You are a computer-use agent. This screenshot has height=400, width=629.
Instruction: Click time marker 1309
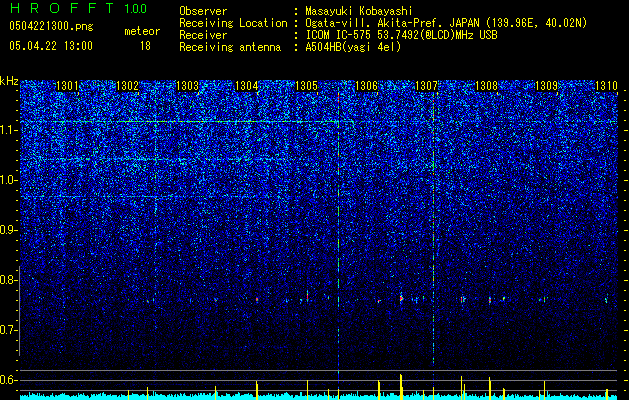(x=546, y=85)
